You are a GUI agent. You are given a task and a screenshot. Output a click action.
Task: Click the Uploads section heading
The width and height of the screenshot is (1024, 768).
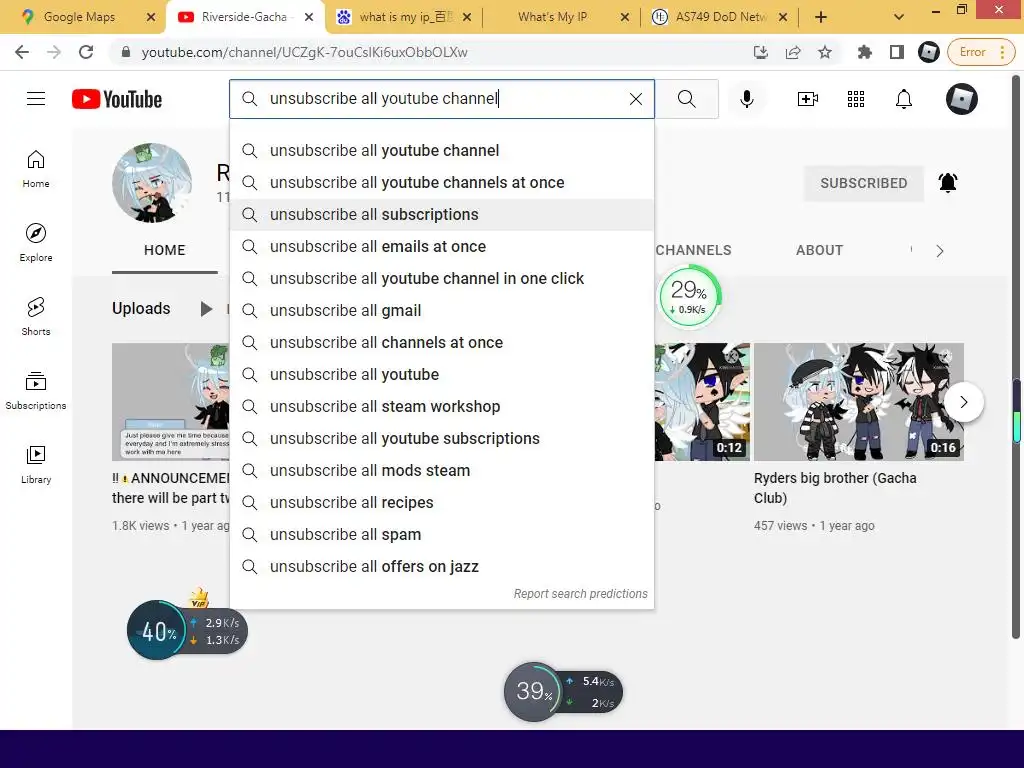[141, 309]
